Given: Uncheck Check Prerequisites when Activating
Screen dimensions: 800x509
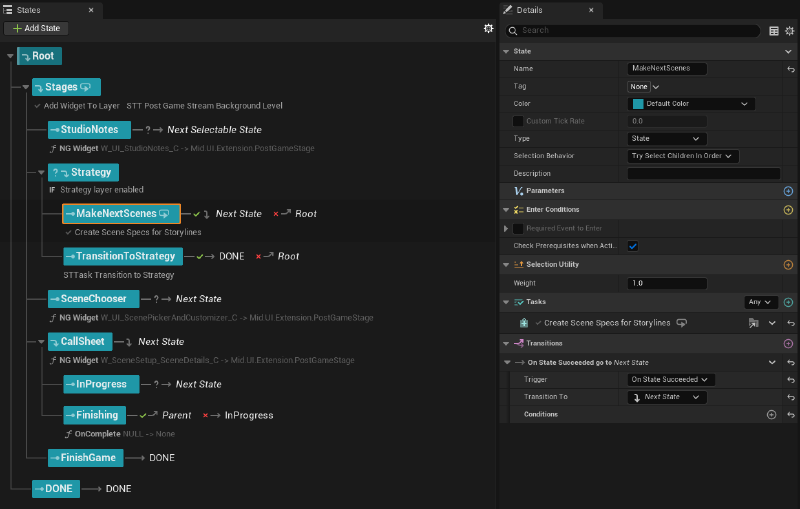Looking at the screenshot, I should tap(633, 246).
